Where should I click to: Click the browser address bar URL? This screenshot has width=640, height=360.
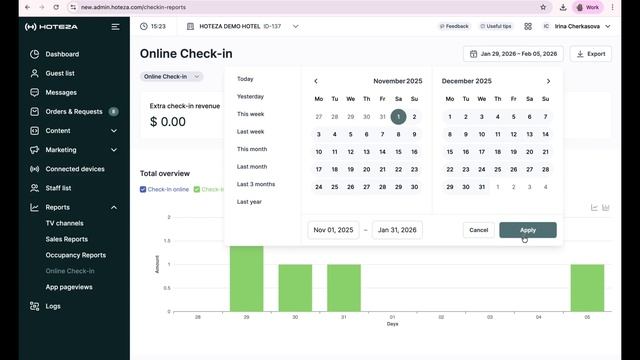133,7
